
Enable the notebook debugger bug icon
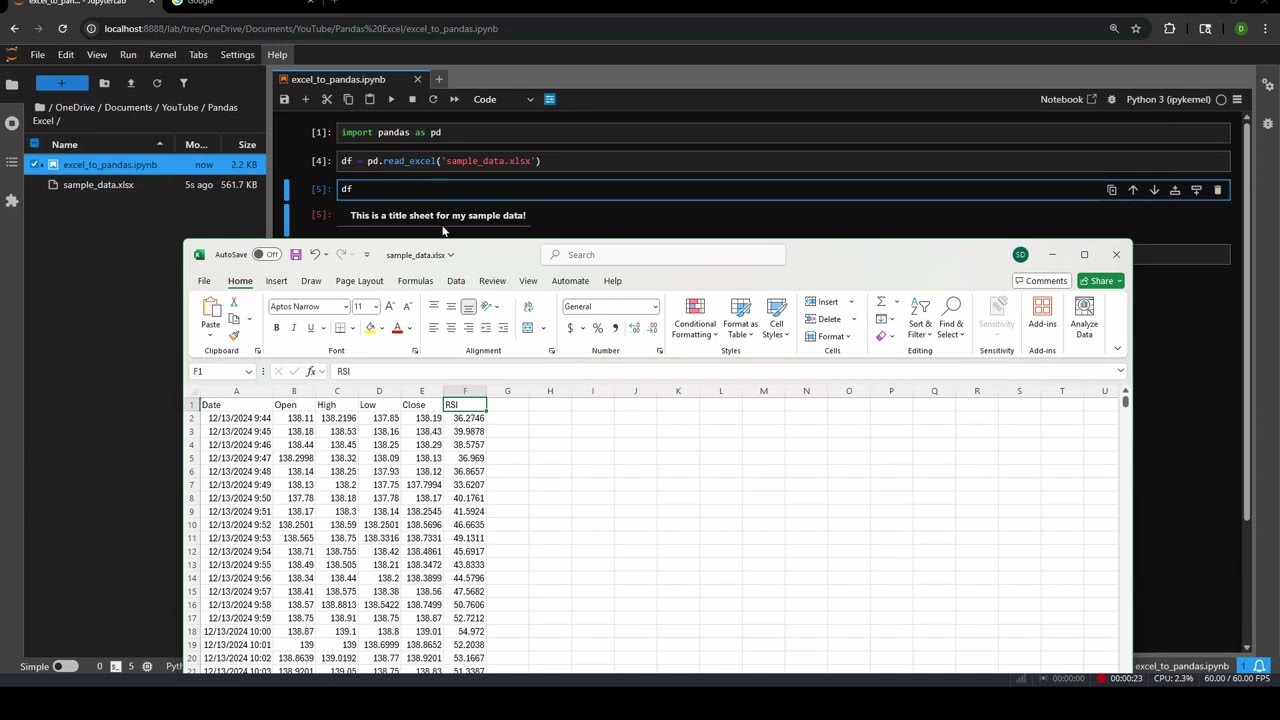[x=1111, y=99]
